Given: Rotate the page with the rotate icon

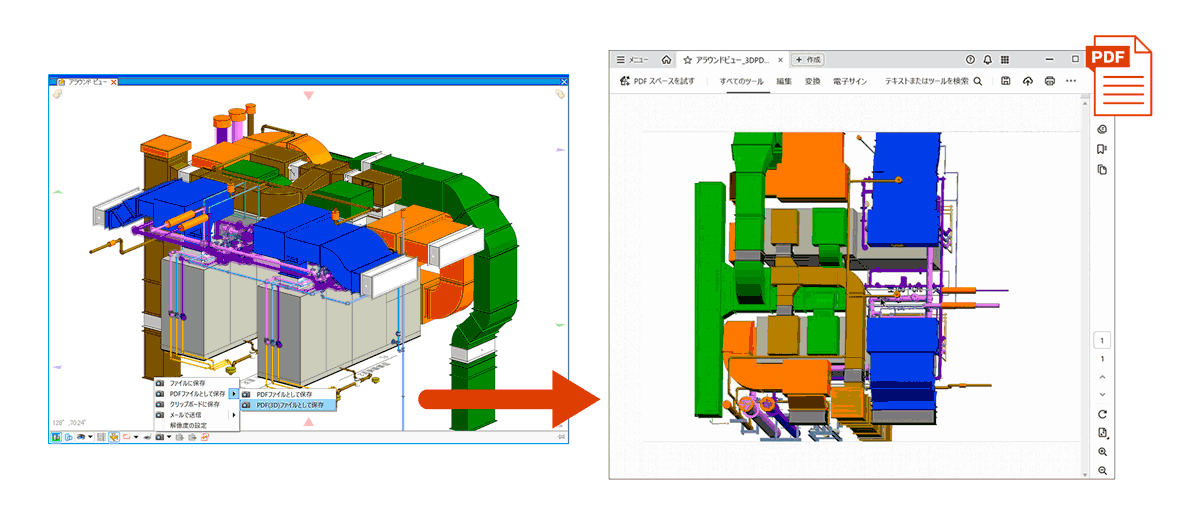Looking at the screenshot, I should pos(1102,414).
